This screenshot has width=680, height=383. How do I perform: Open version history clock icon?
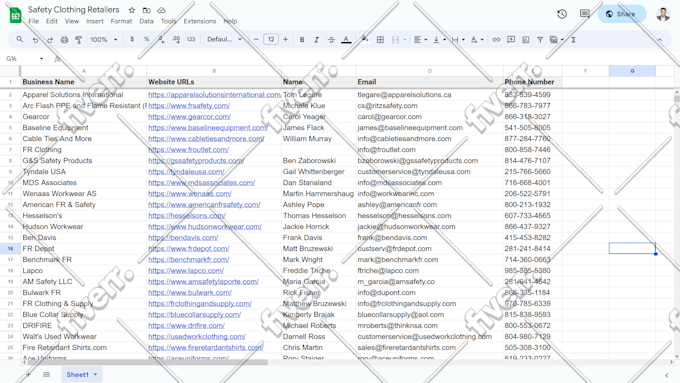coord(562,14)
